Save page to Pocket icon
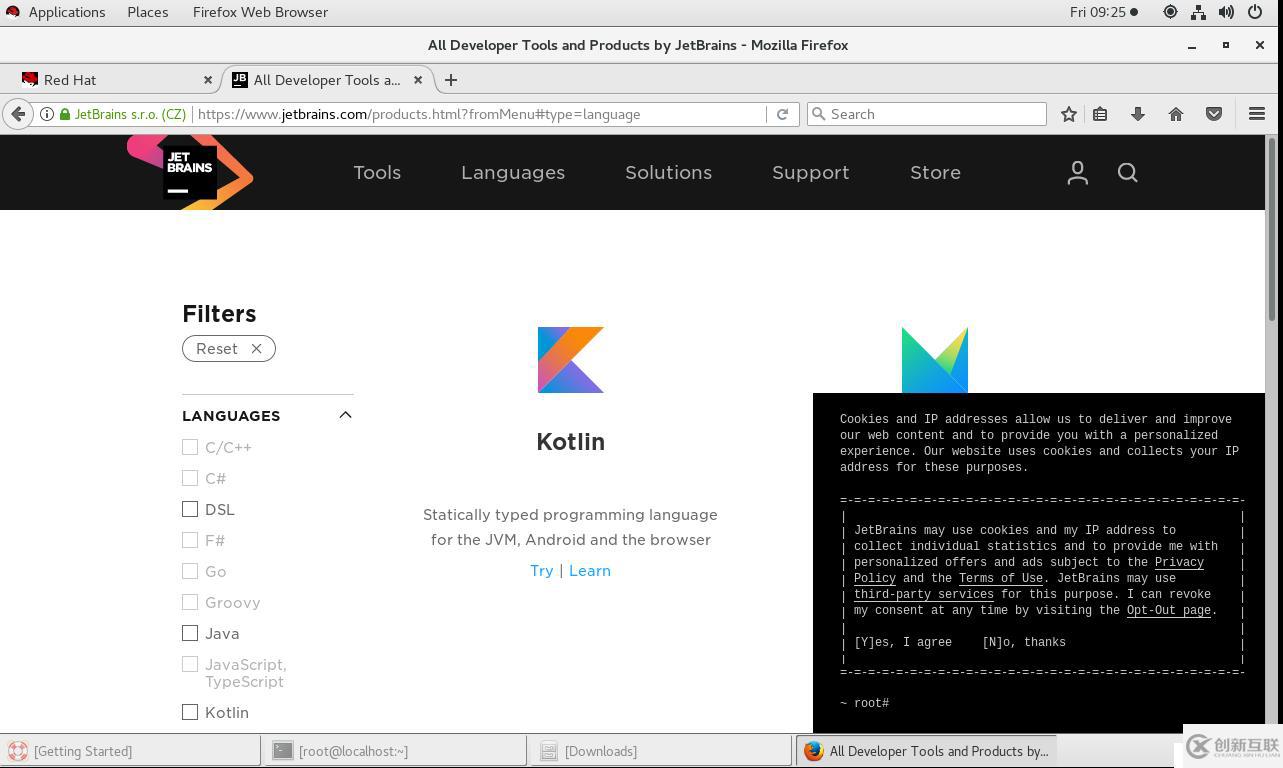This screenshot has height=768, width=1283. point(1214,114)
